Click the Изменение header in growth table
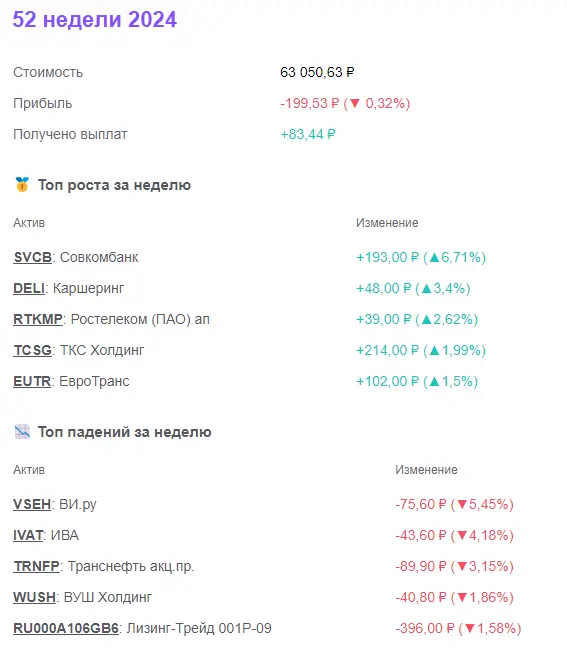 [x=387, y=223]
